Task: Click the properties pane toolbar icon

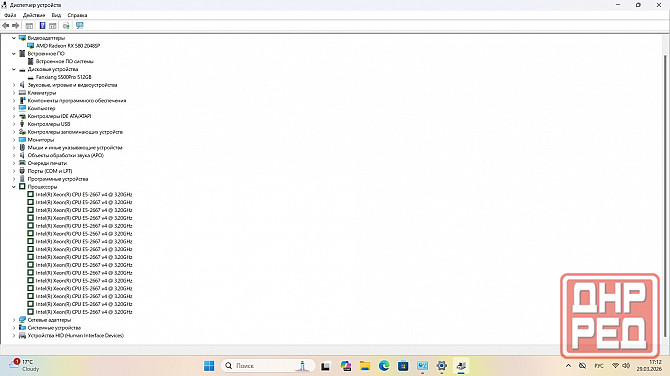Action: click(53, 26)
